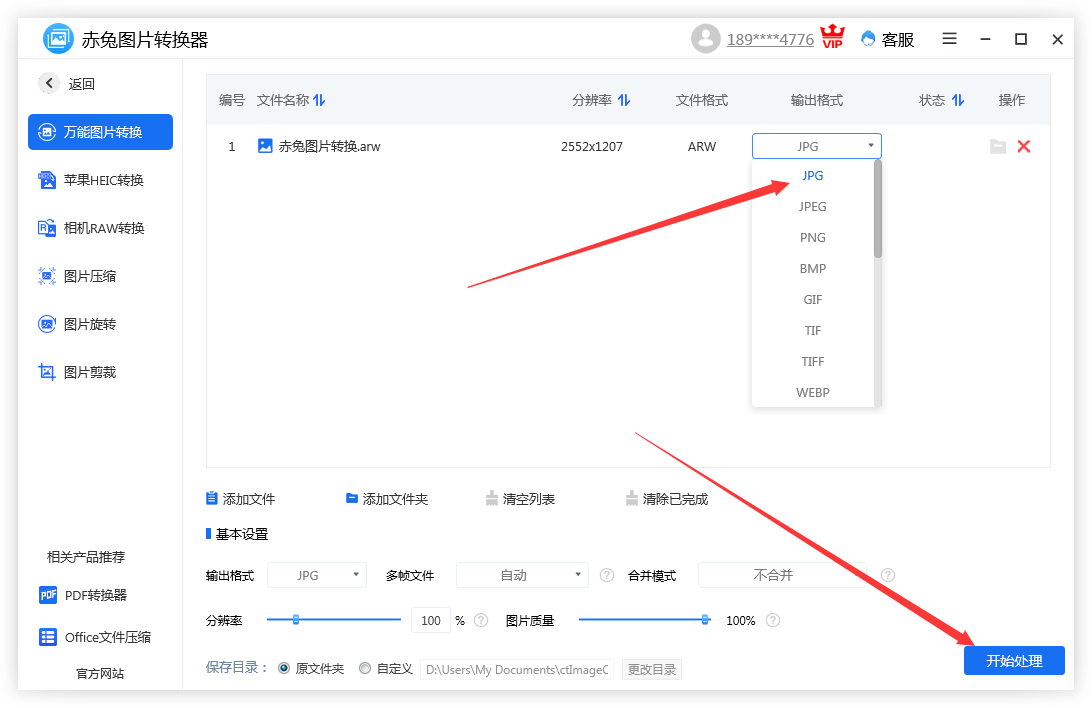This screenshot has height=708, width=1092.
Task: Click the ARW file format cell
Action: point(702,146)
